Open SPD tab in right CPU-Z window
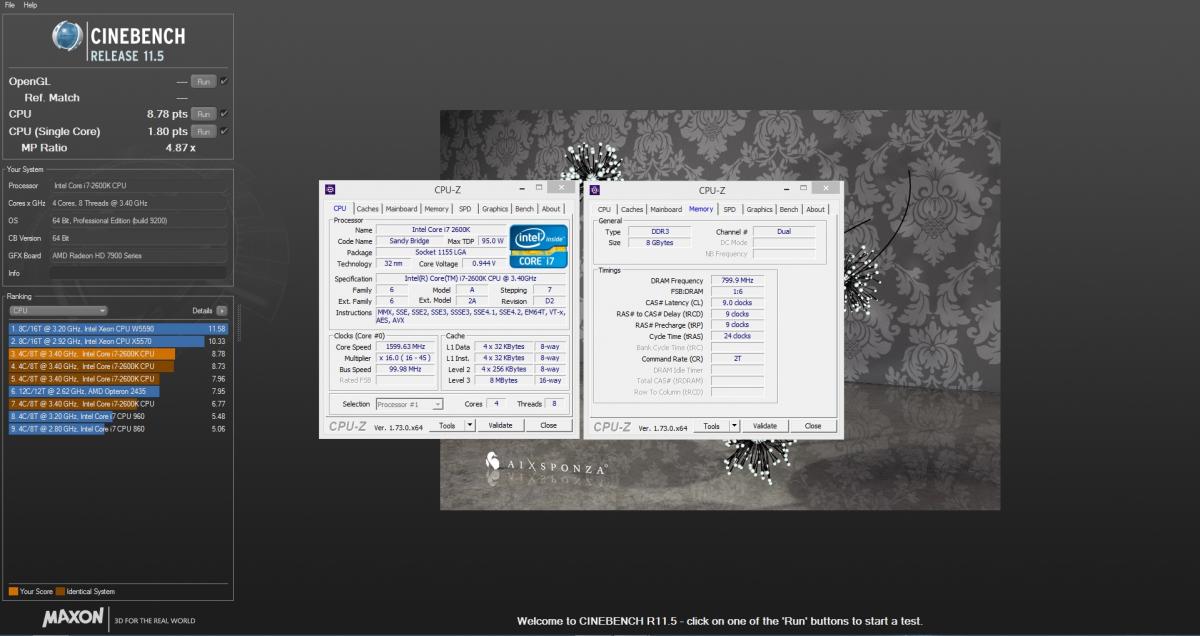The height and width of the screenshot is (636, 1200). pyautogui.click(x=730, y=209)
